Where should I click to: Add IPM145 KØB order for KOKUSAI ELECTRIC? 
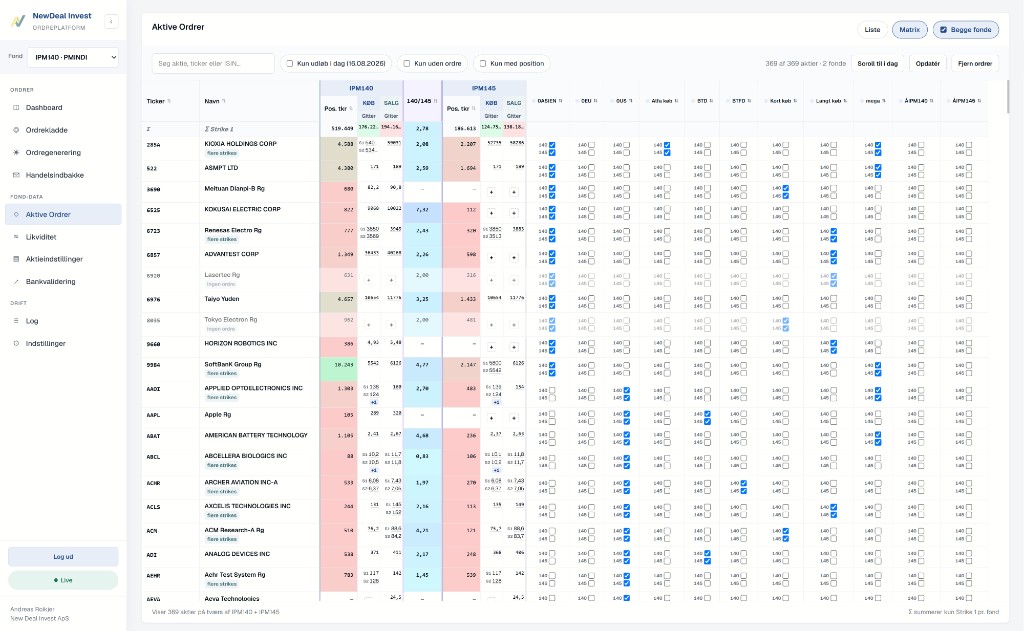(491, 213)
